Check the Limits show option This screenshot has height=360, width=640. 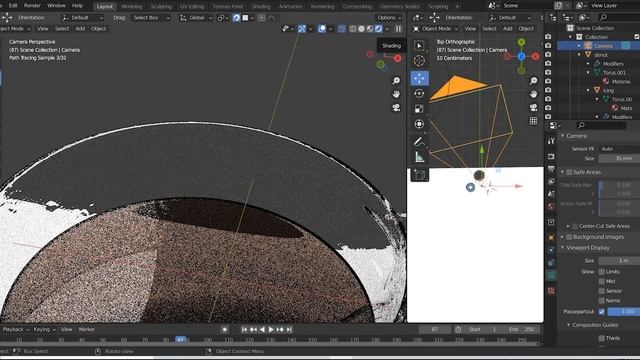coord(602,271)
